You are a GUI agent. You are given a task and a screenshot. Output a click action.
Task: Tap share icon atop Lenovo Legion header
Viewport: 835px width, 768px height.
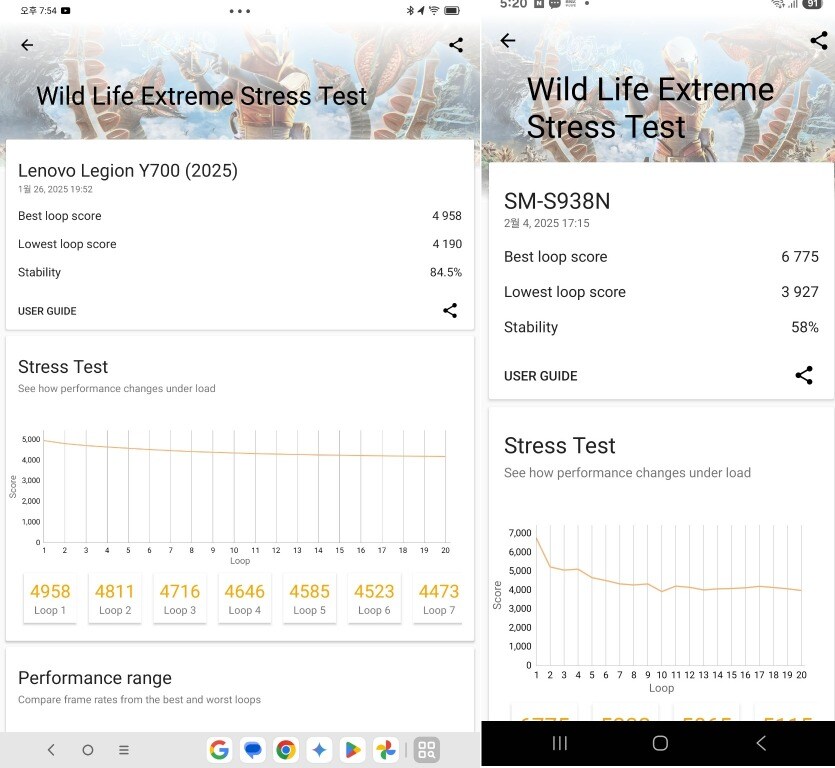click(456, 45)
